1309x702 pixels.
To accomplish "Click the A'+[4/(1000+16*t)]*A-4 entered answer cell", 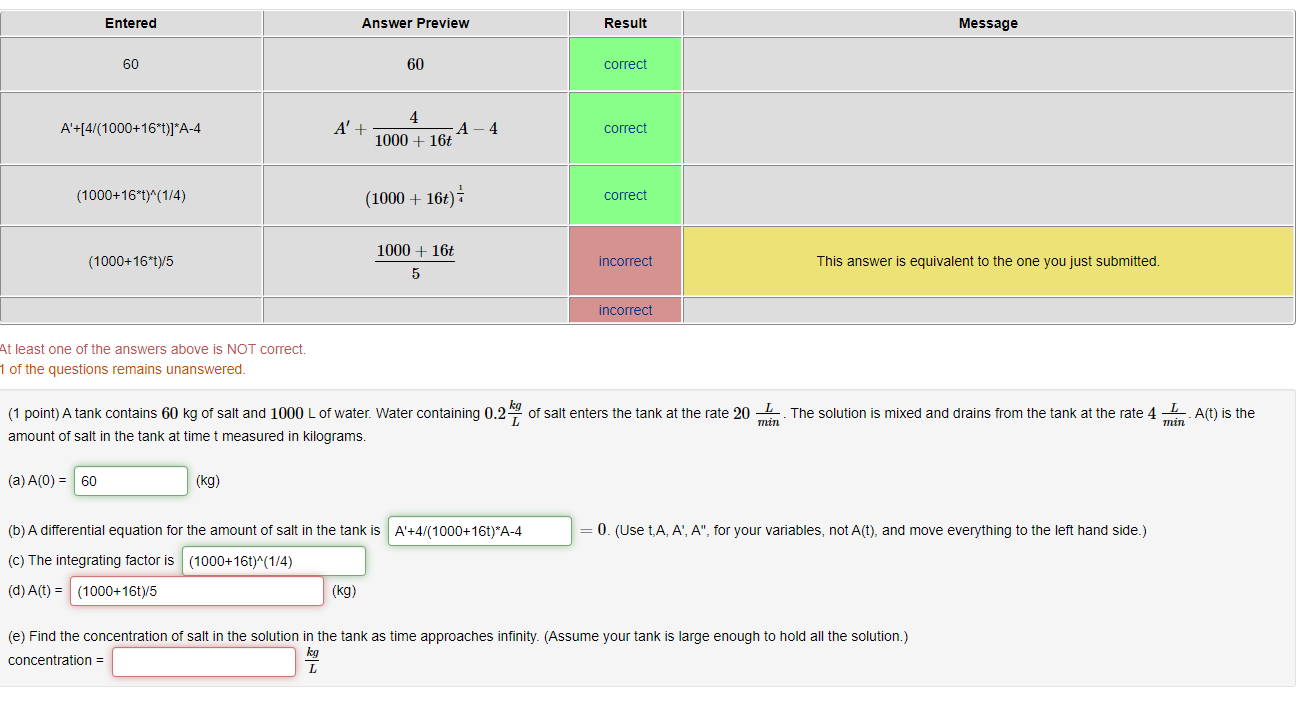I will (130, 128).
